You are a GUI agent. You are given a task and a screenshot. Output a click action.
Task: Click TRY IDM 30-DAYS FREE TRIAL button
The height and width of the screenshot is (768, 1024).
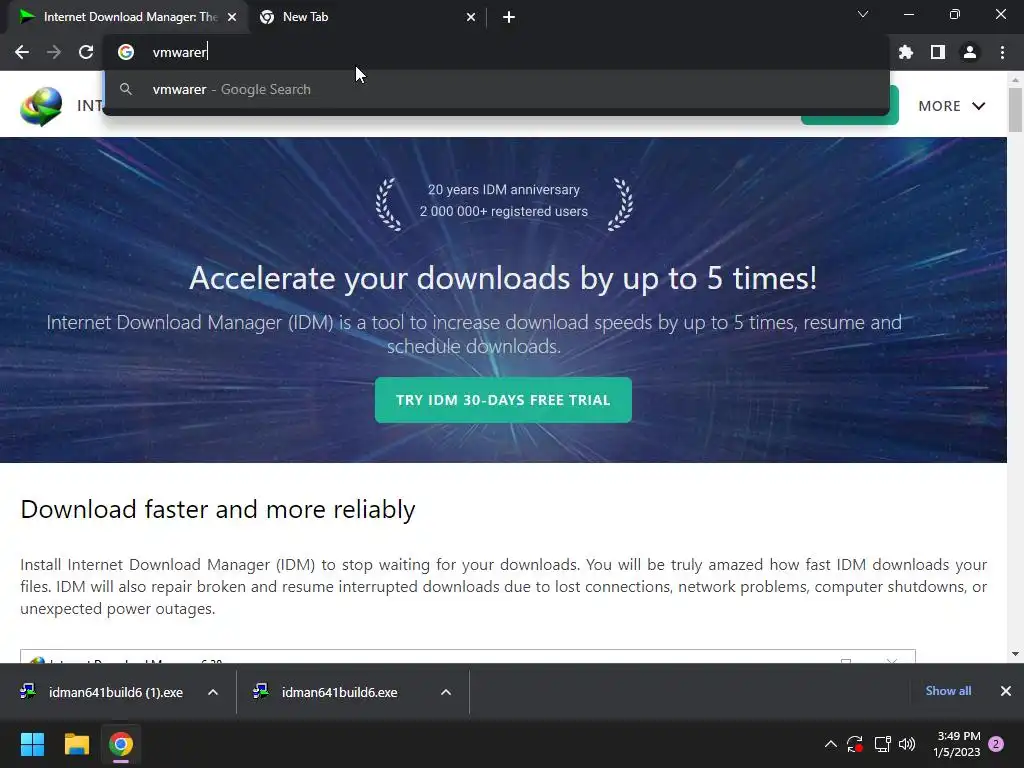point(503,400)
